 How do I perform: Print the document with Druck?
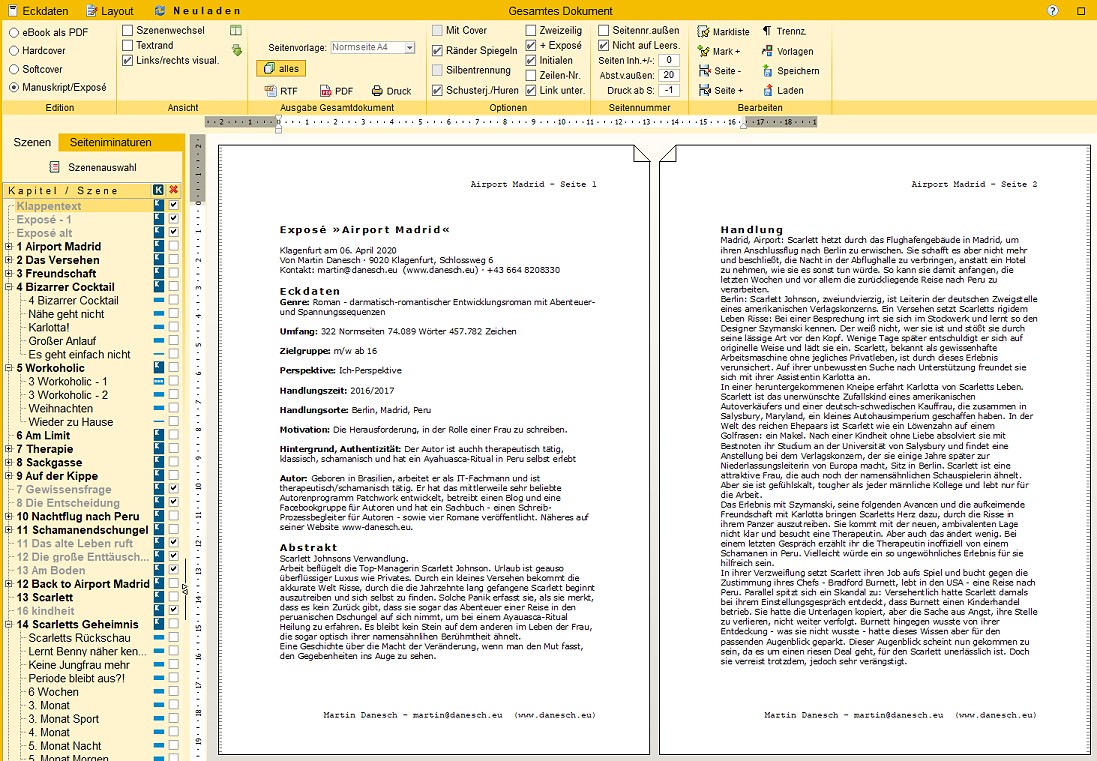click(391, 91)
